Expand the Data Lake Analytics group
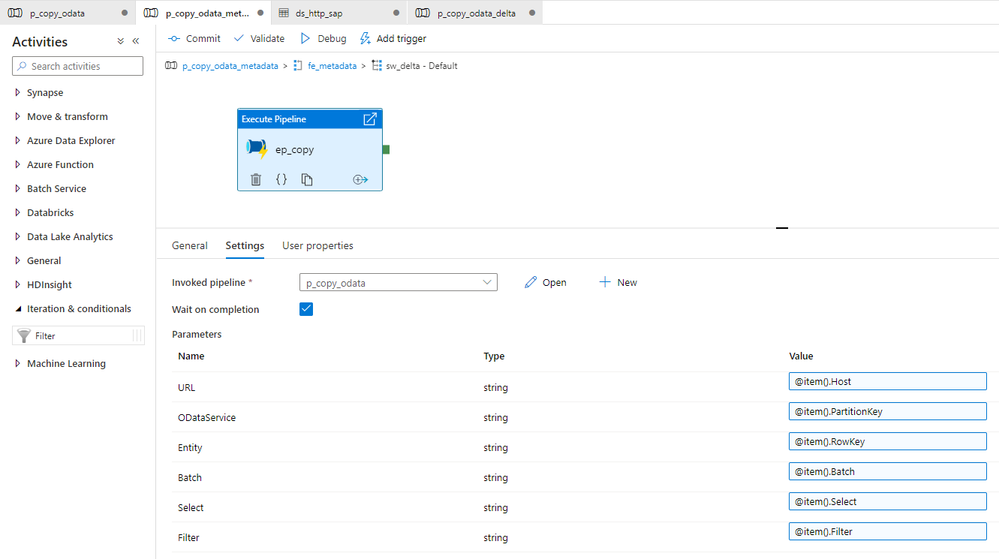Screen dimensions: 999x559 17,236
